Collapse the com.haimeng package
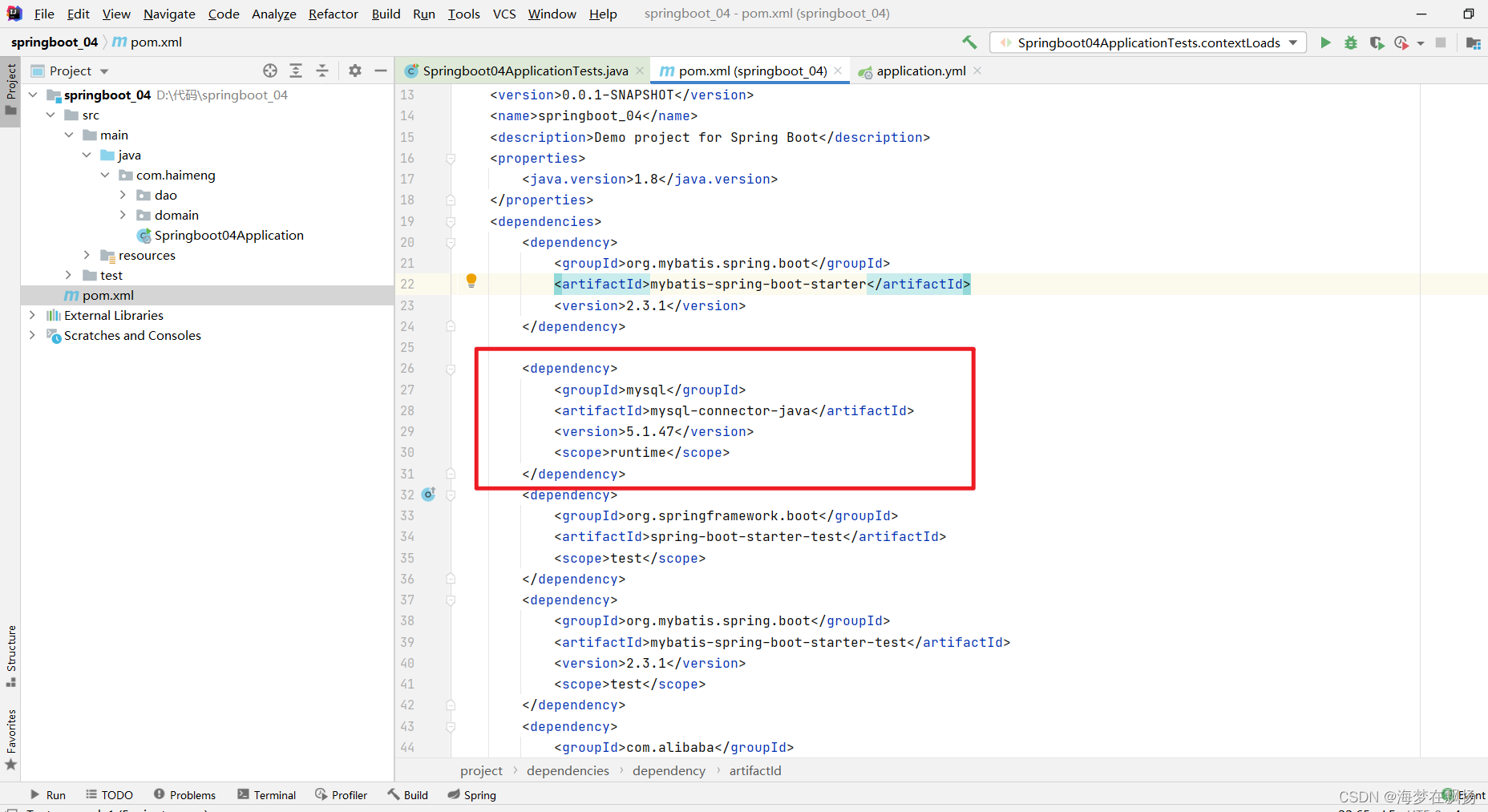 click(105, 175)
